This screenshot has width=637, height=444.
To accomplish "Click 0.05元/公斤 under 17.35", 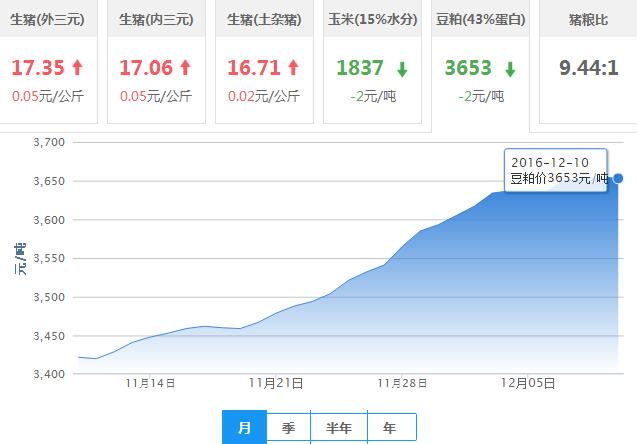I will tap(48, 96).
